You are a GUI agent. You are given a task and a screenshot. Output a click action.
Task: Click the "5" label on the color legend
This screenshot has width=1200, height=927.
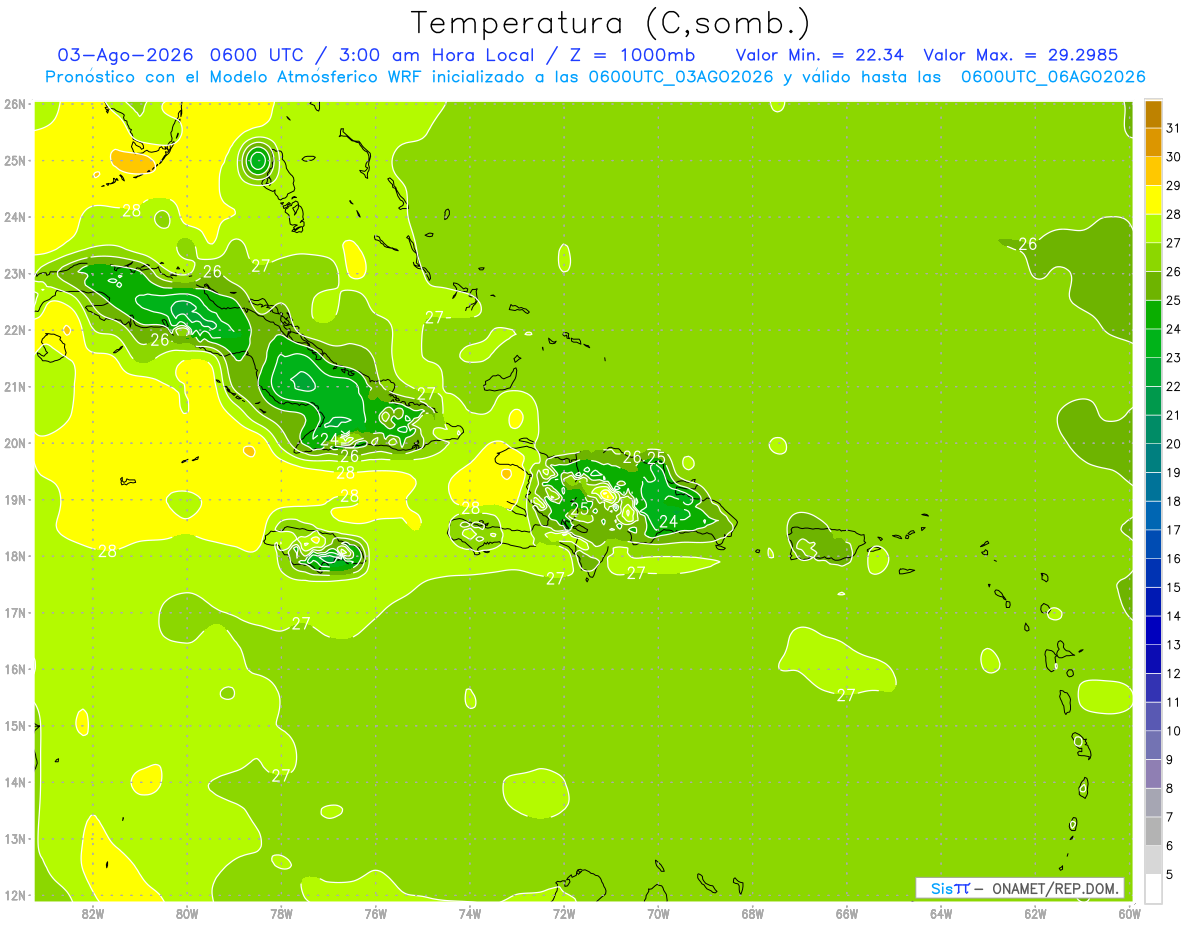pos(1169,874)
